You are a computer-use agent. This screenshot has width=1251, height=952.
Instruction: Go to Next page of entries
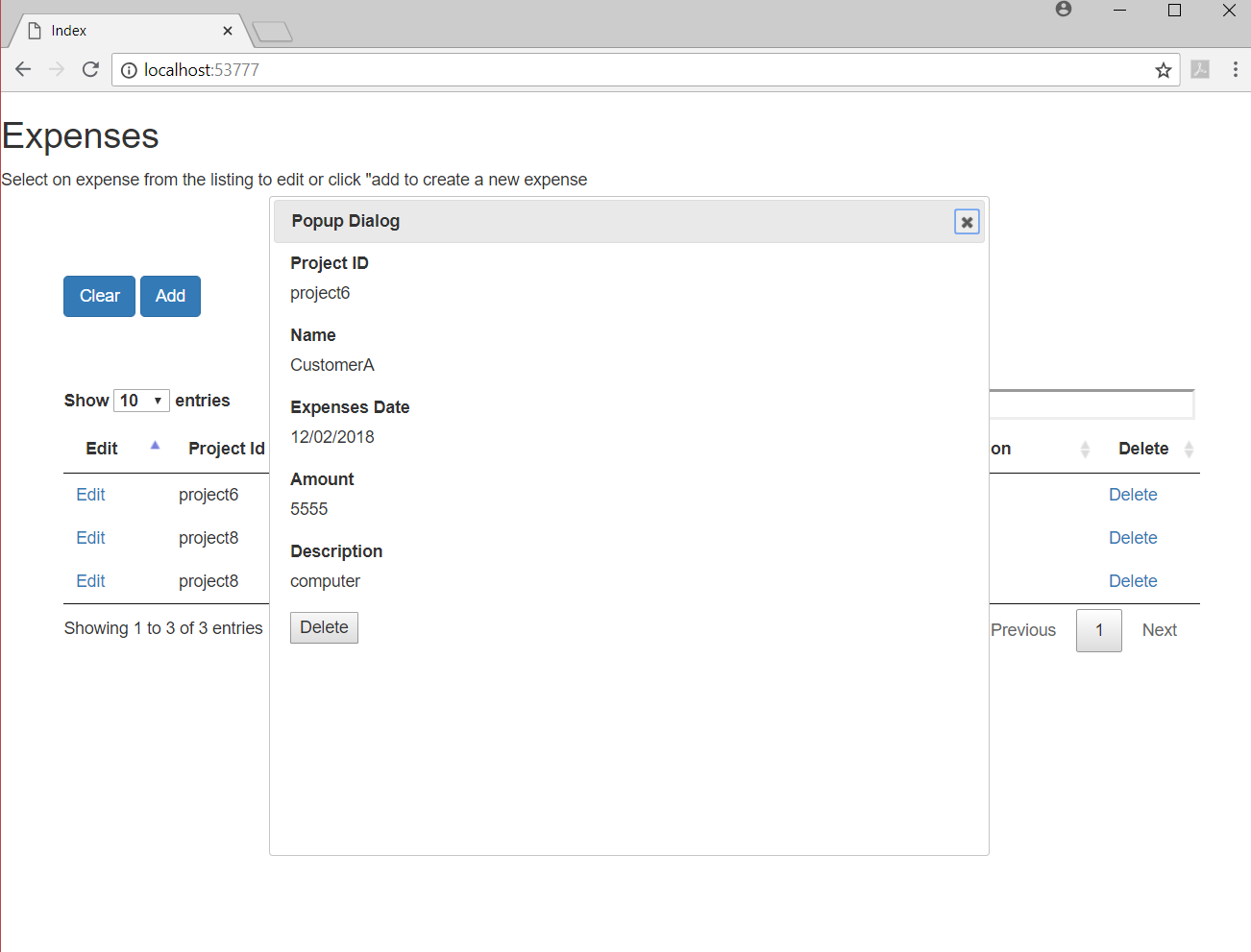[x=1159, y=630]
